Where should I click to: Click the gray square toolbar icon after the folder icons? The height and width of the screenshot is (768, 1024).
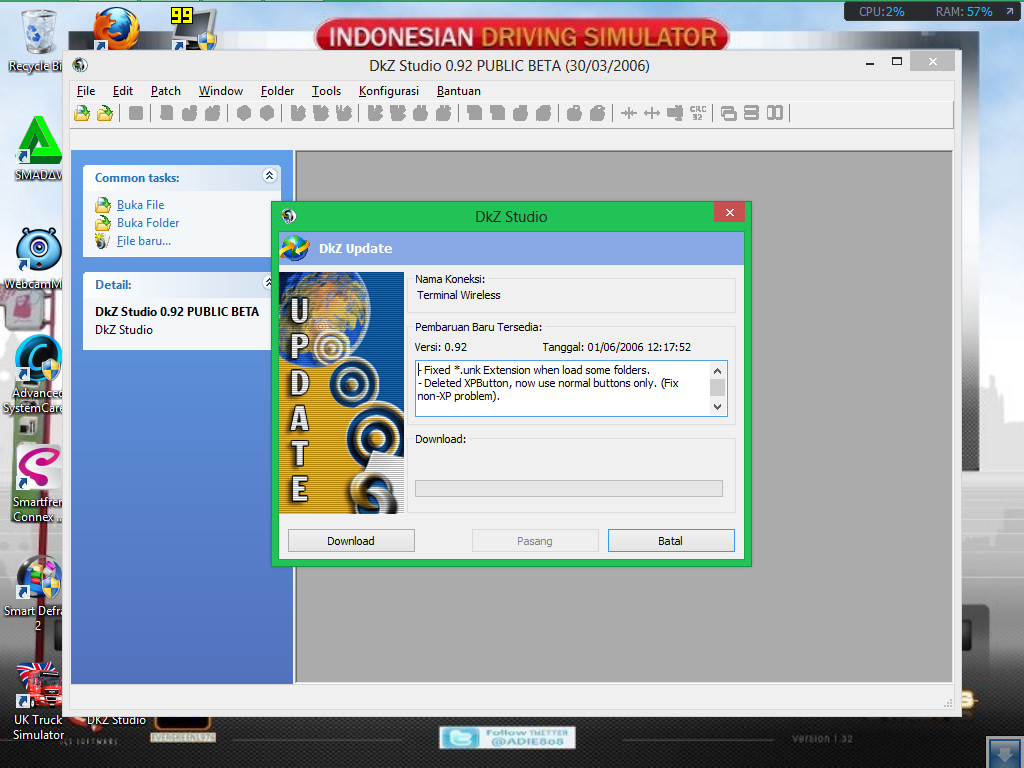[136, 113]
